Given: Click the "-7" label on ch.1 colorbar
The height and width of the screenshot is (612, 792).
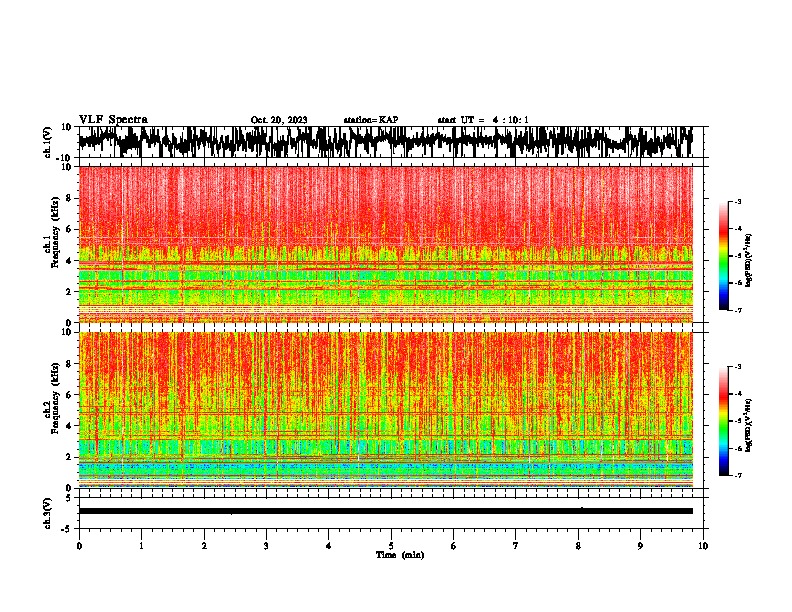Looking at the screenshot, I should point(737,310).
